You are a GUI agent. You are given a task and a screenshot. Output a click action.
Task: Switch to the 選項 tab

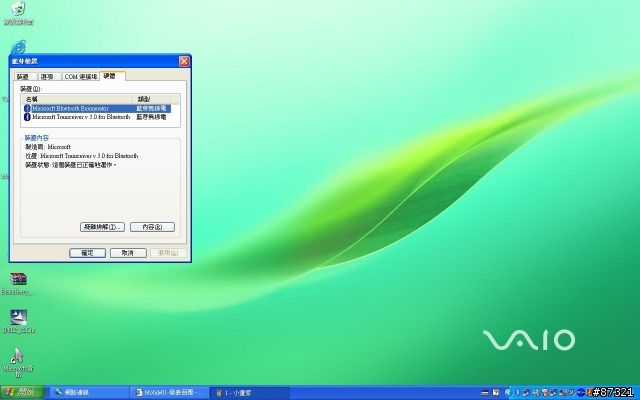click(x=47, y=77)
